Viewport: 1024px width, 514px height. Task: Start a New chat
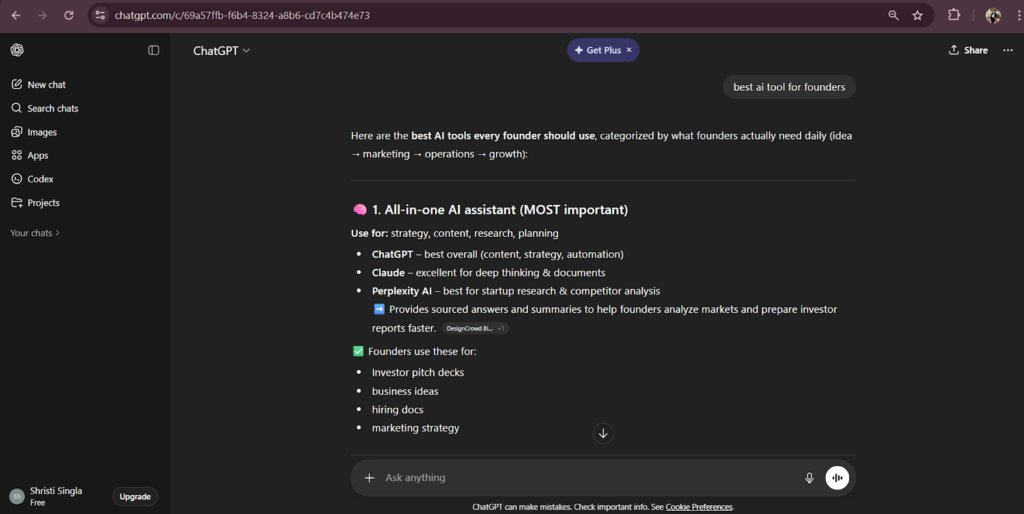[x=46, y=85]
